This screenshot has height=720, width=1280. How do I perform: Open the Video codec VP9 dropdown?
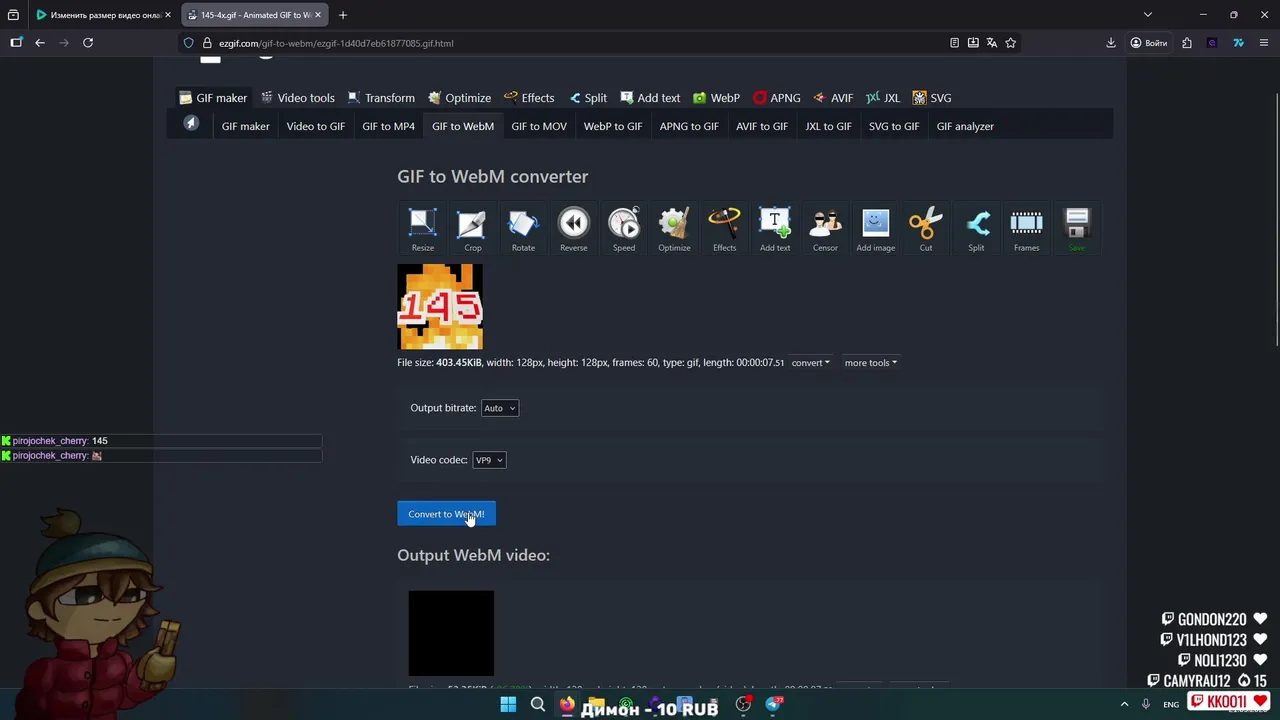489,460
